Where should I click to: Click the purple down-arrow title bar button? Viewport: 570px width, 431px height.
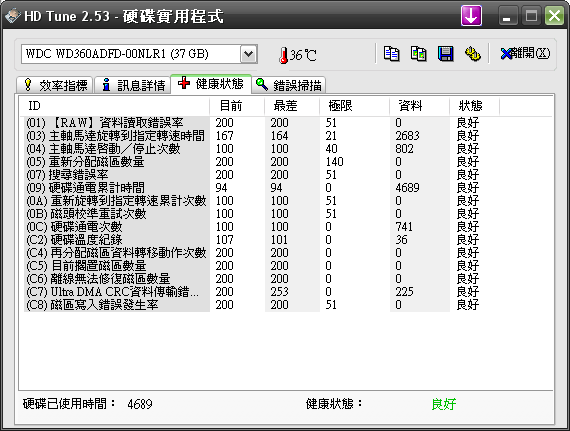471,16
